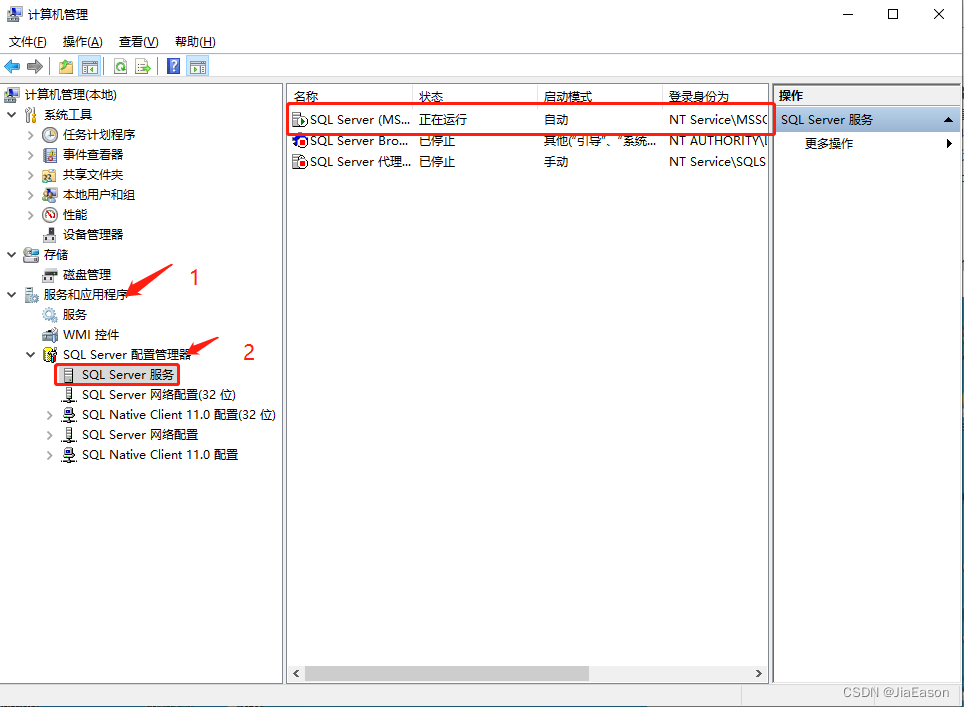Screen dimensions: 964x707
Task: Click the WMI 控件 icon
Action: click(50, 335)
